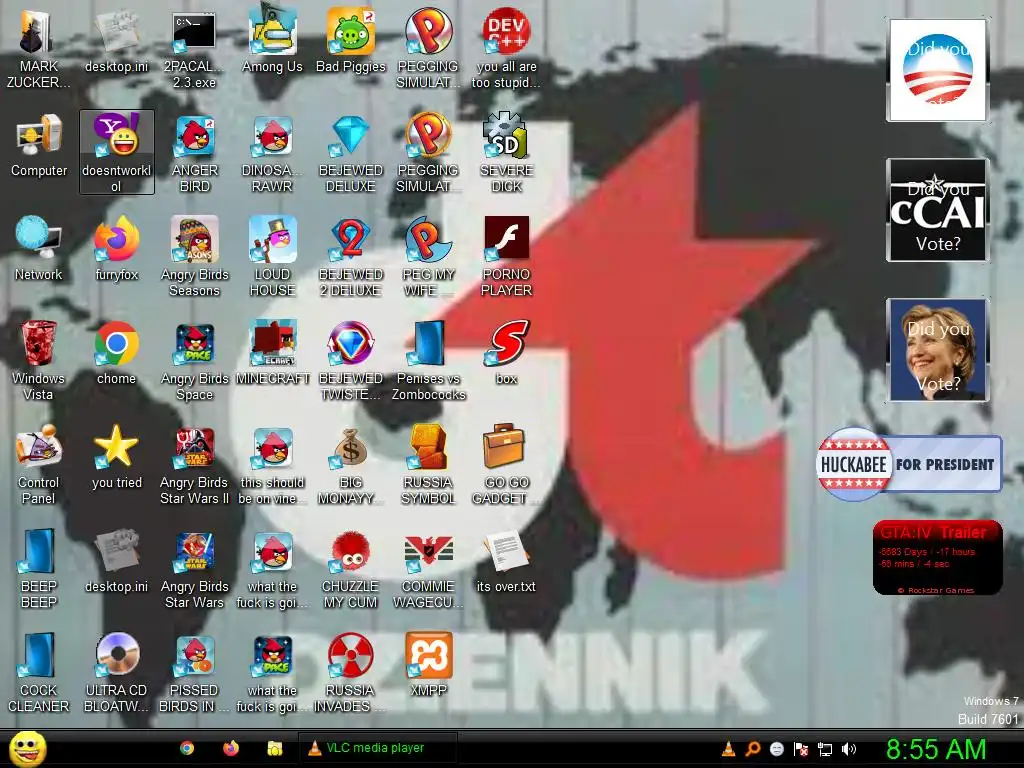Open the folder icon on the taskbar
The width and height of the screenshot is (1024, 768).
[x=274, y=748]
